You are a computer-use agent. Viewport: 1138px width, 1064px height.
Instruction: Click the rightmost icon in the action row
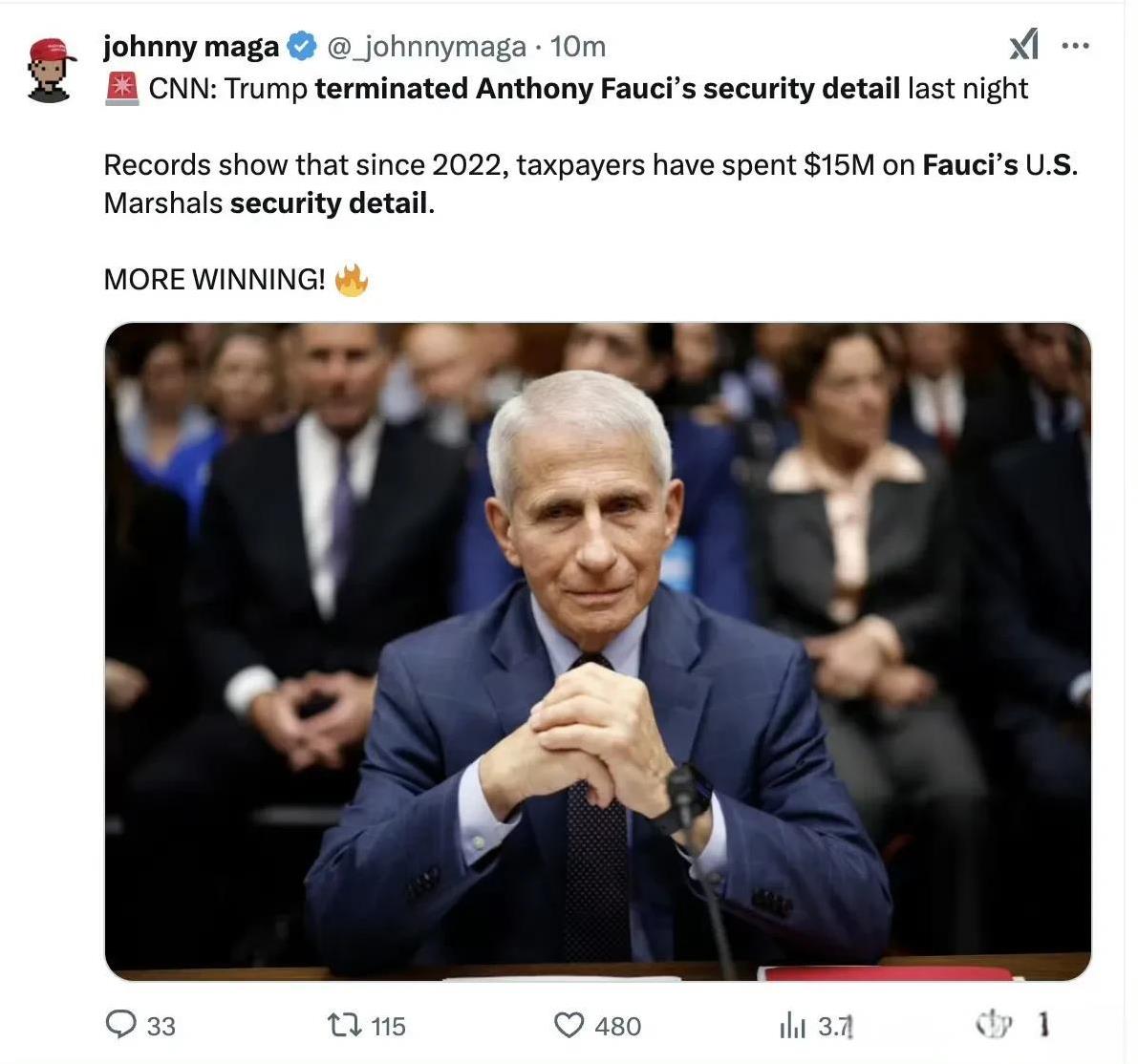pos(994,1024)
